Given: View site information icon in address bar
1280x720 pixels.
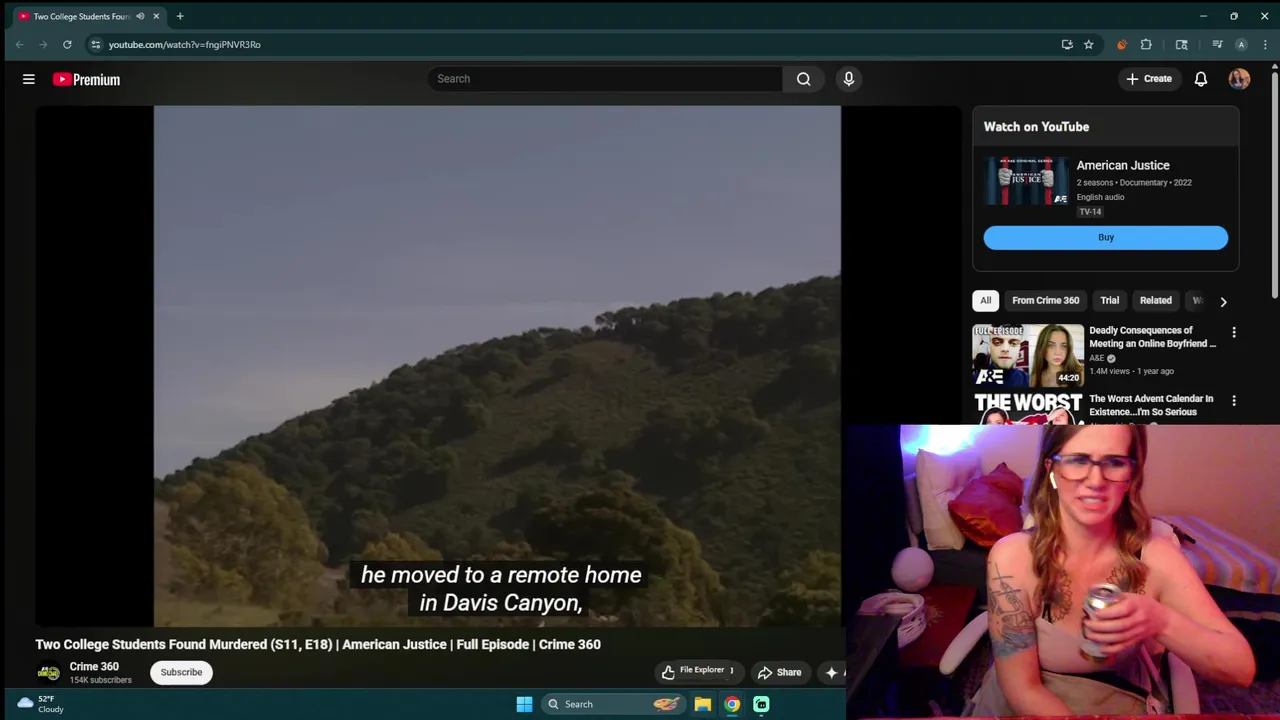Looking at the screenshot, I should click(x=95, y=44).
